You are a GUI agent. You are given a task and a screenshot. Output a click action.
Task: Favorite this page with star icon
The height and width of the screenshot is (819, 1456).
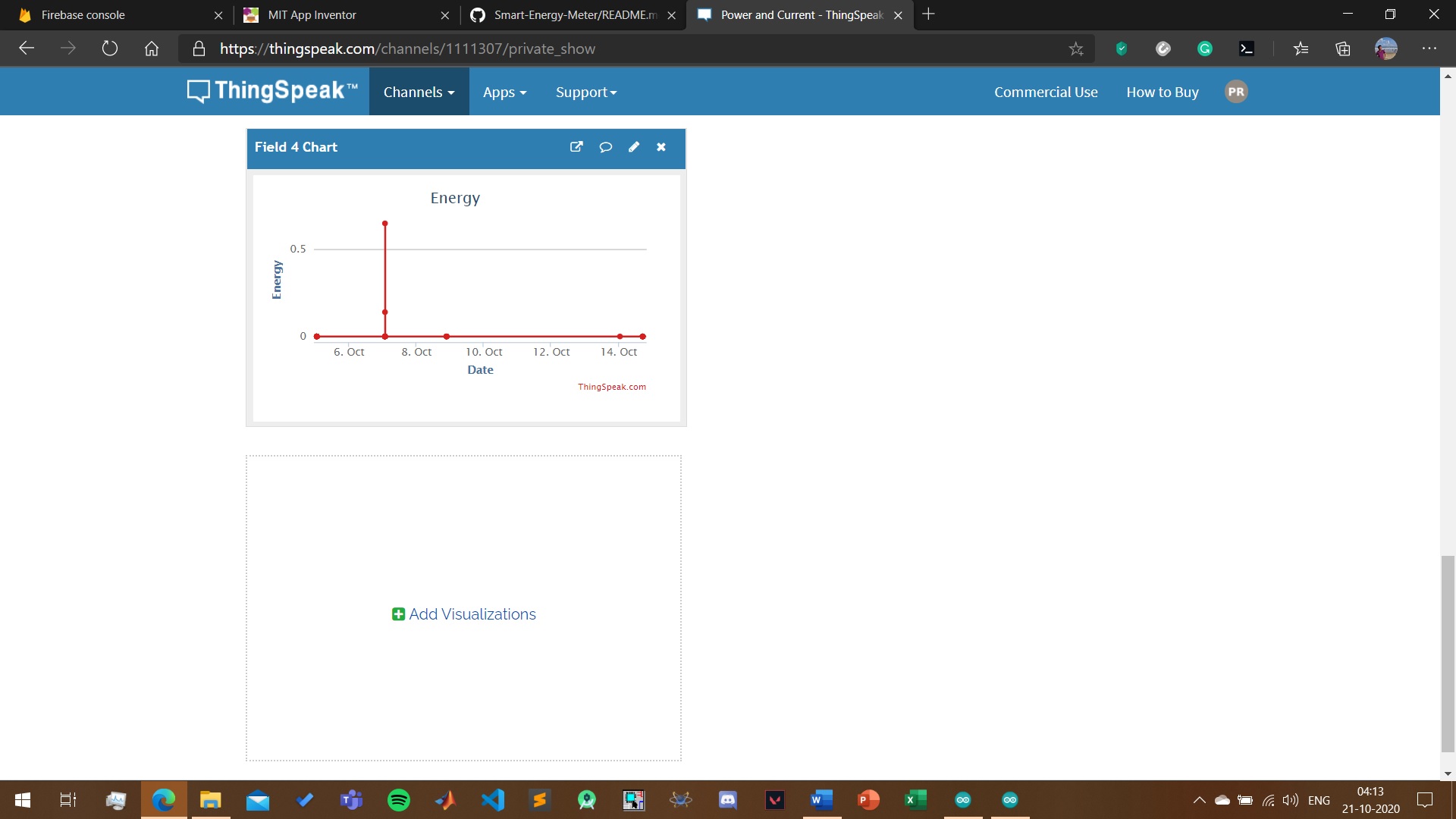pos(1076,49)
